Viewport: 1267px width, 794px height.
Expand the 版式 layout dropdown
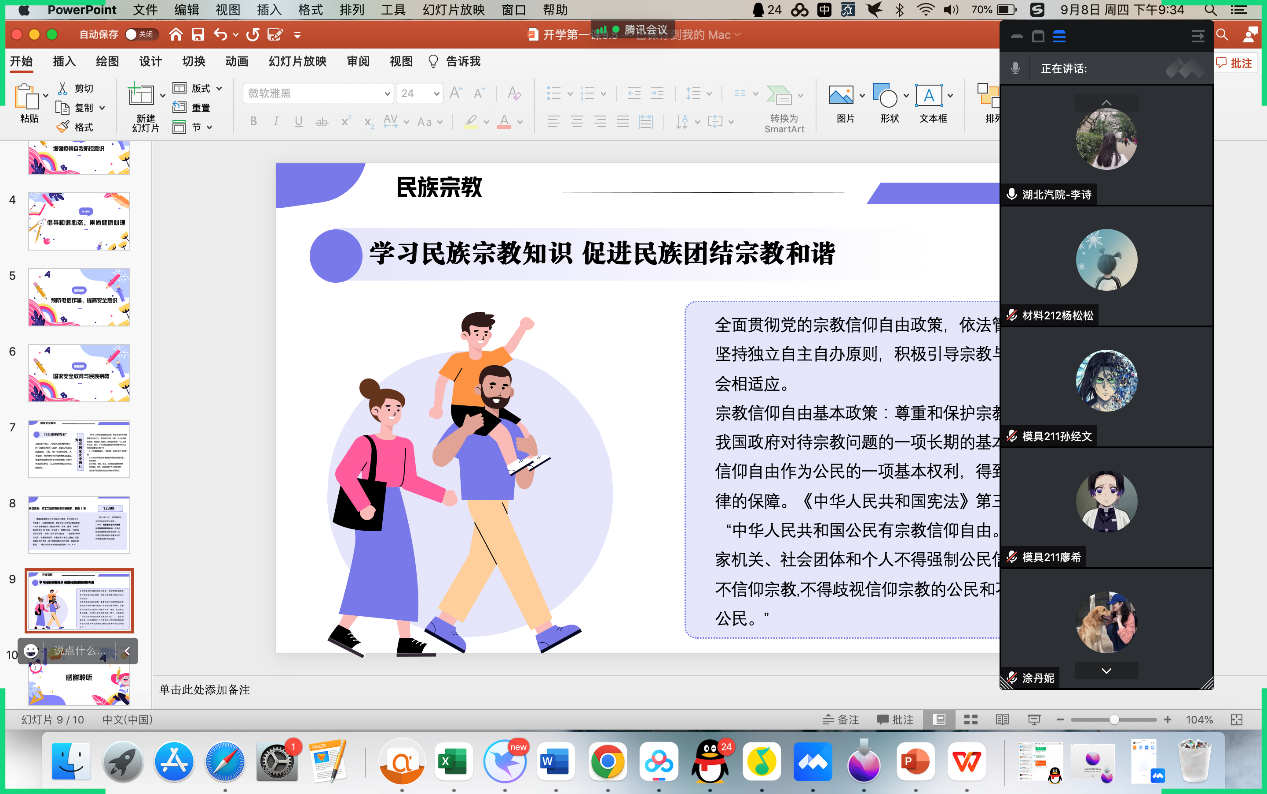click(196, 89)
